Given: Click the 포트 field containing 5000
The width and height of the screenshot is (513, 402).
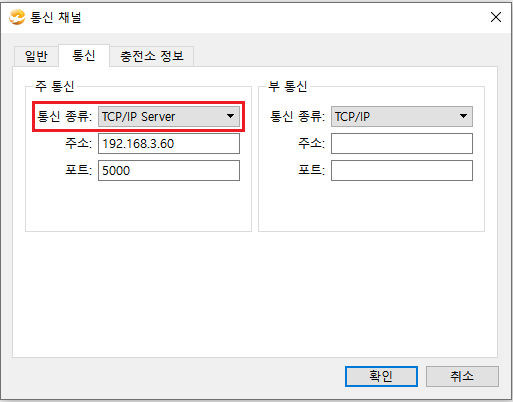Looking at the screenshot, I should 169,171.
